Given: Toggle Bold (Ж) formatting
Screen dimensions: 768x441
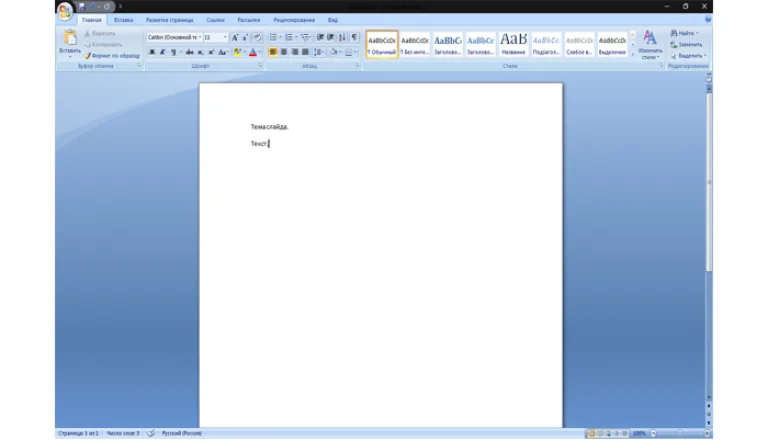Looking at the screenshot, I should pyautogui.click(x=152, y=52).
